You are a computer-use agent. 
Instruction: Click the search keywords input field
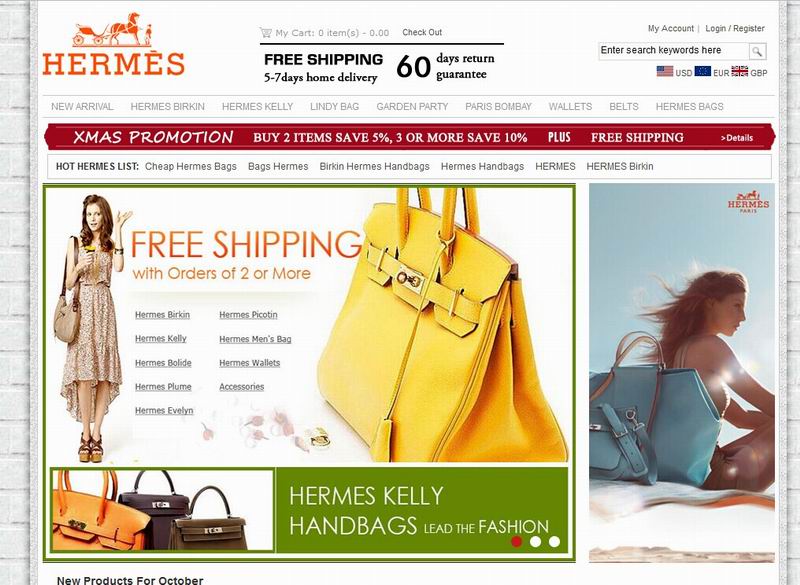click(673, 50)
